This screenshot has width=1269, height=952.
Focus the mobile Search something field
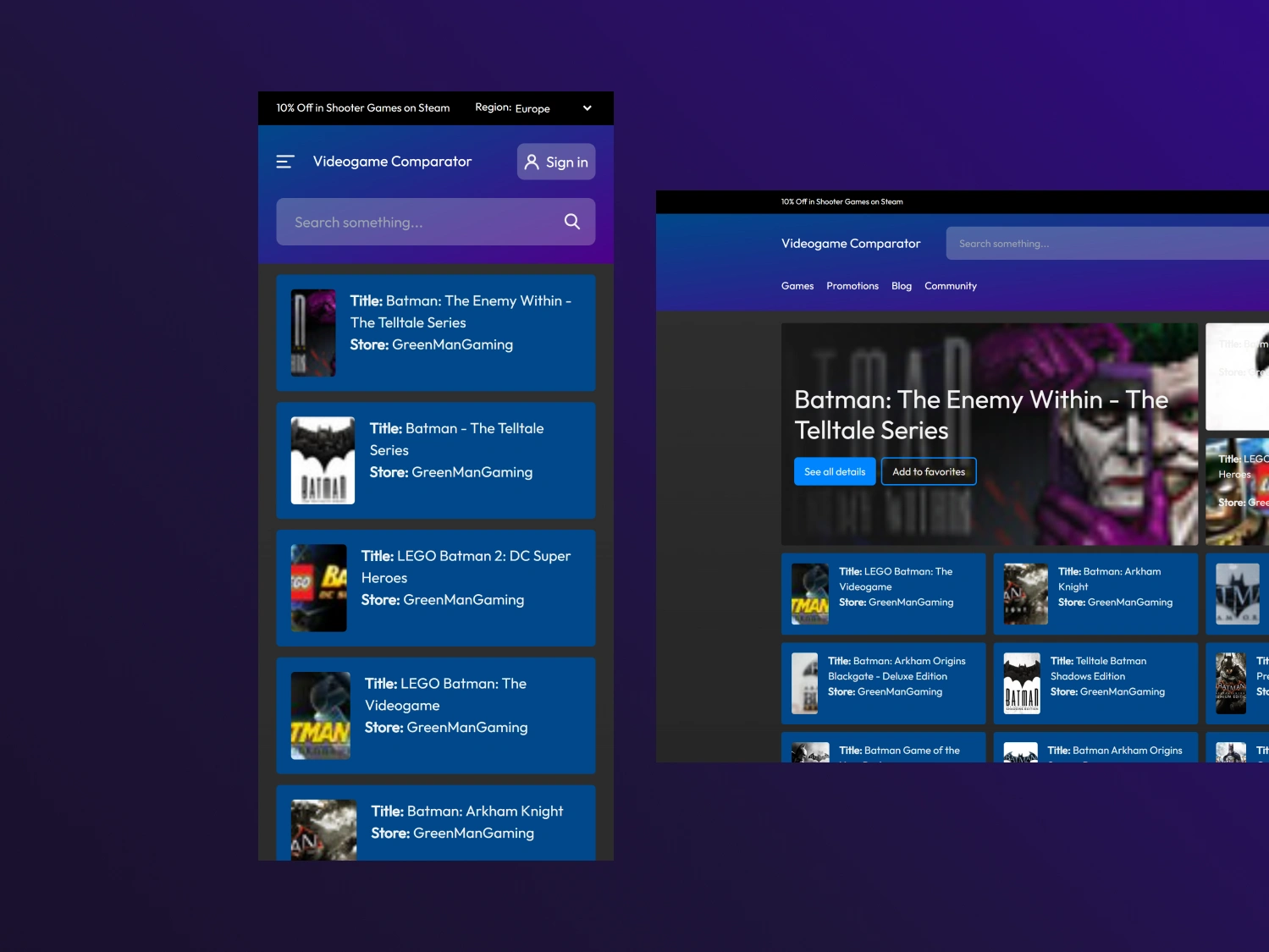435,222
